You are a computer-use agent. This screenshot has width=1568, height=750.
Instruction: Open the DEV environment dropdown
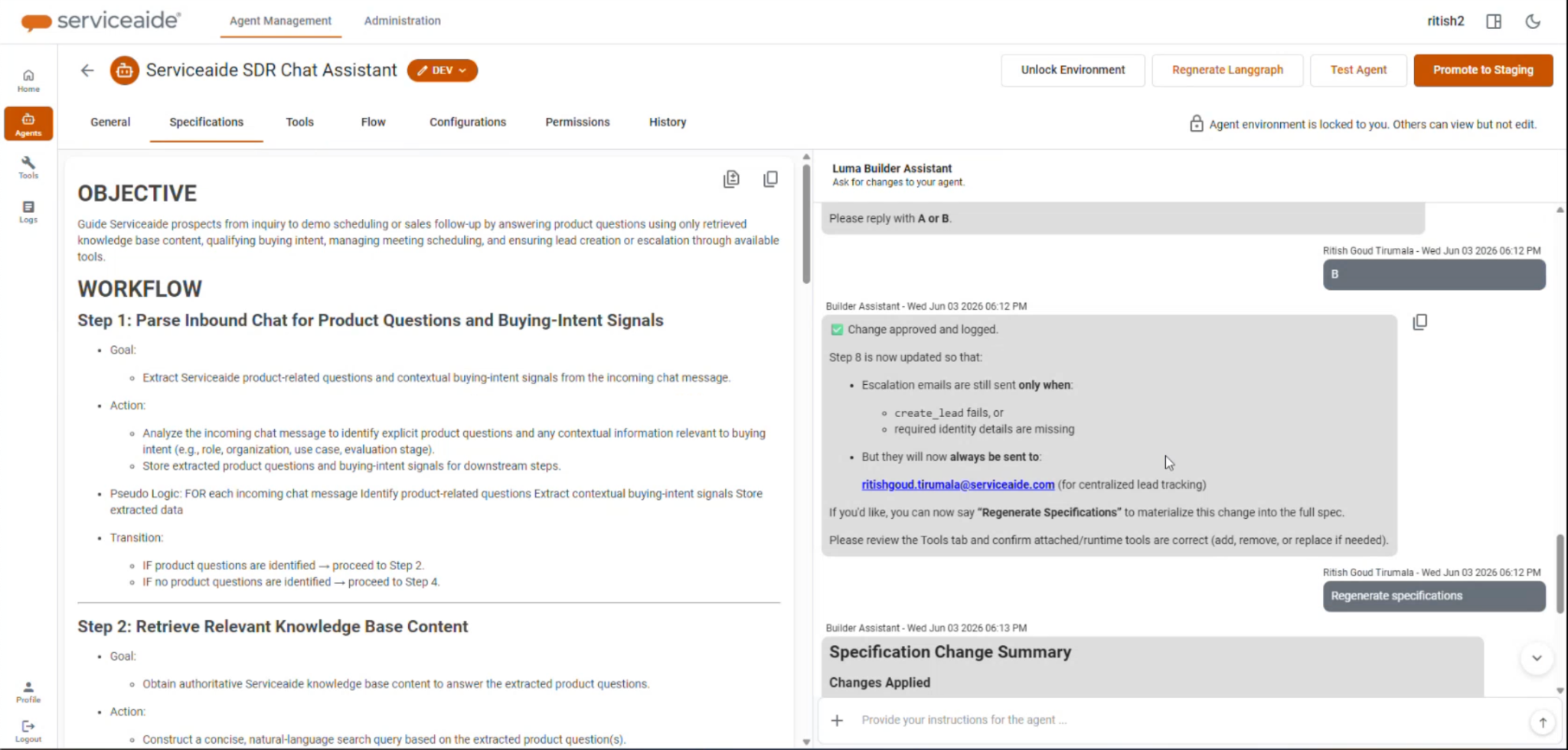pos(443,70)
